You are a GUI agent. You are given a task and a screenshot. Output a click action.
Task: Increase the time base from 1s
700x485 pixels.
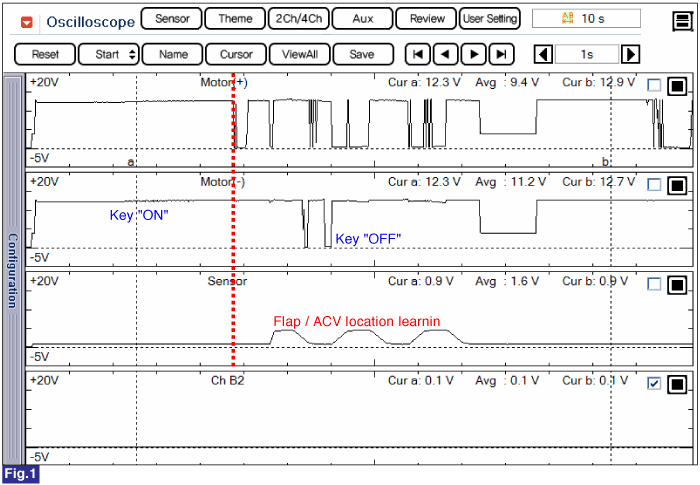630,54
